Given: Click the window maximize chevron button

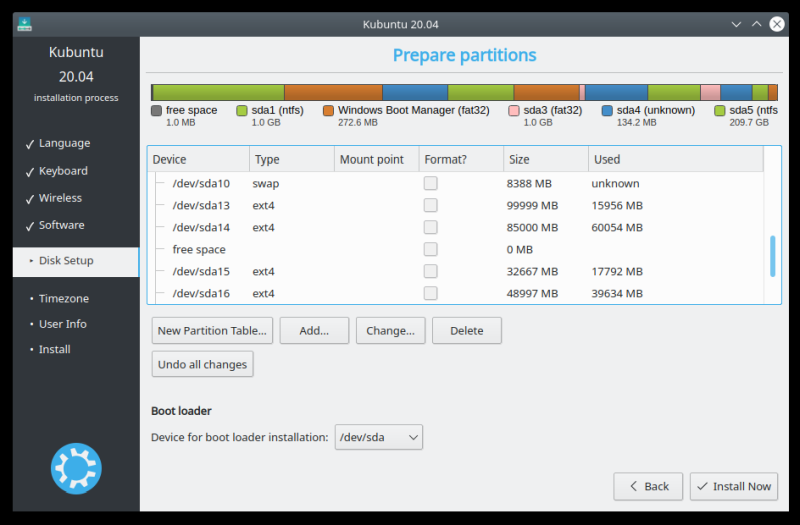Looking at the screenshot, I should [x=757, y=24].
